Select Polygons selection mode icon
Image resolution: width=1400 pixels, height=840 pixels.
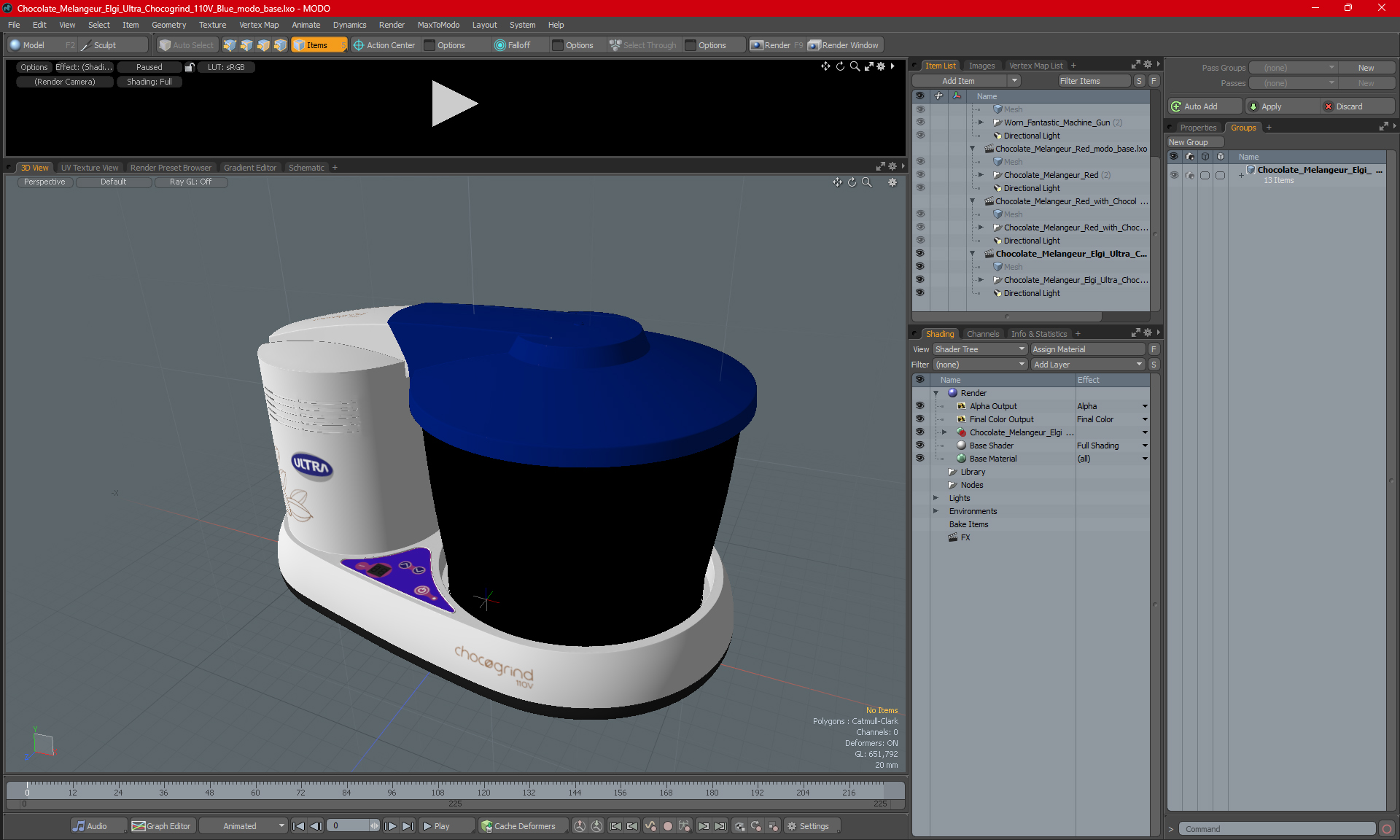tap(263, 45)
